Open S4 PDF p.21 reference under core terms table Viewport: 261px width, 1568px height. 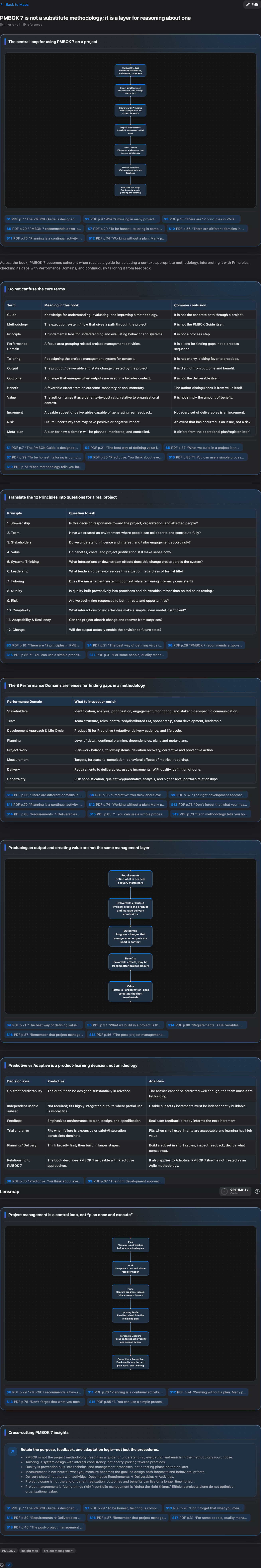pyautogui.click(x=123, y=447)
